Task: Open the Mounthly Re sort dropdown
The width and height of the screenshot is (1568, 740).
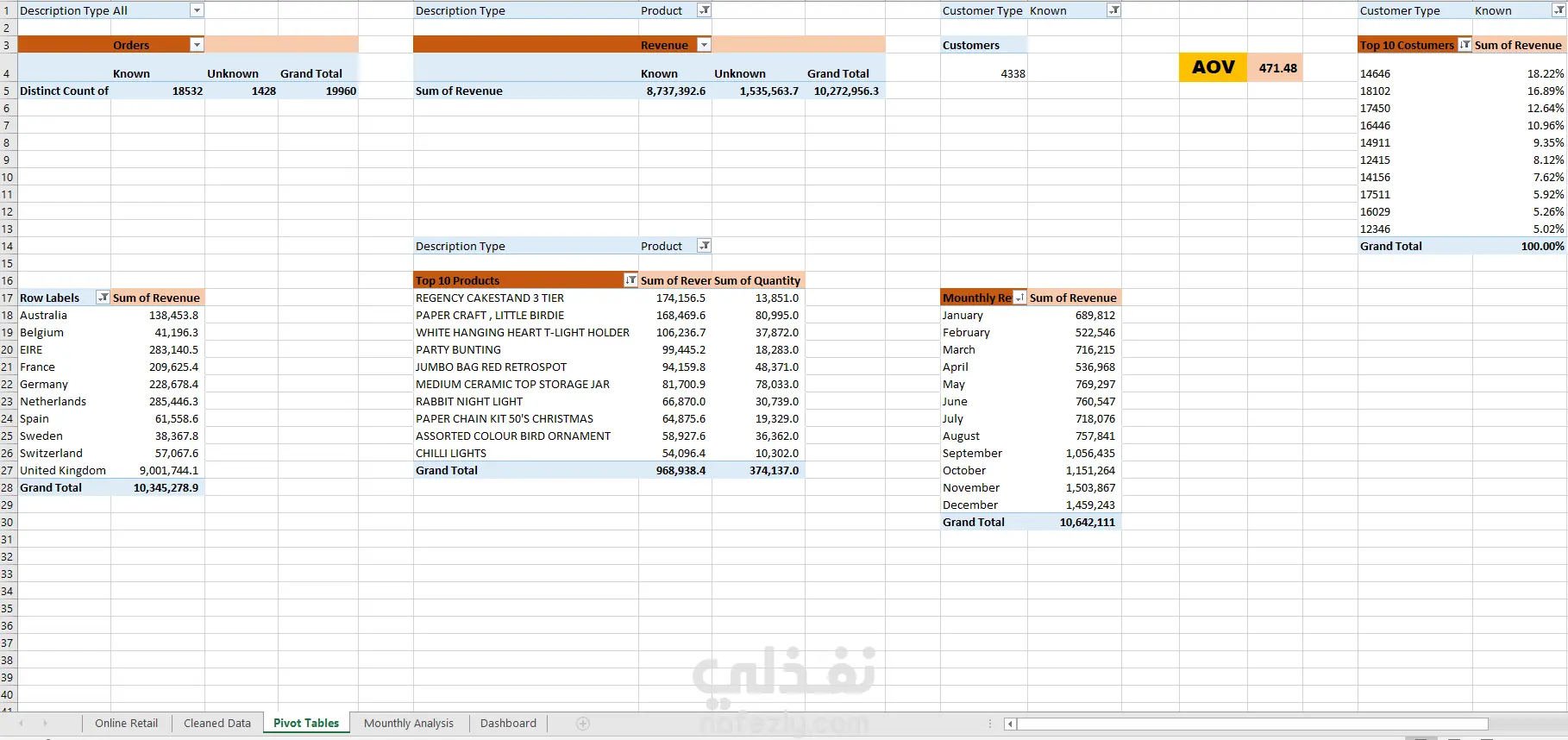Action: coord(1020,298)
